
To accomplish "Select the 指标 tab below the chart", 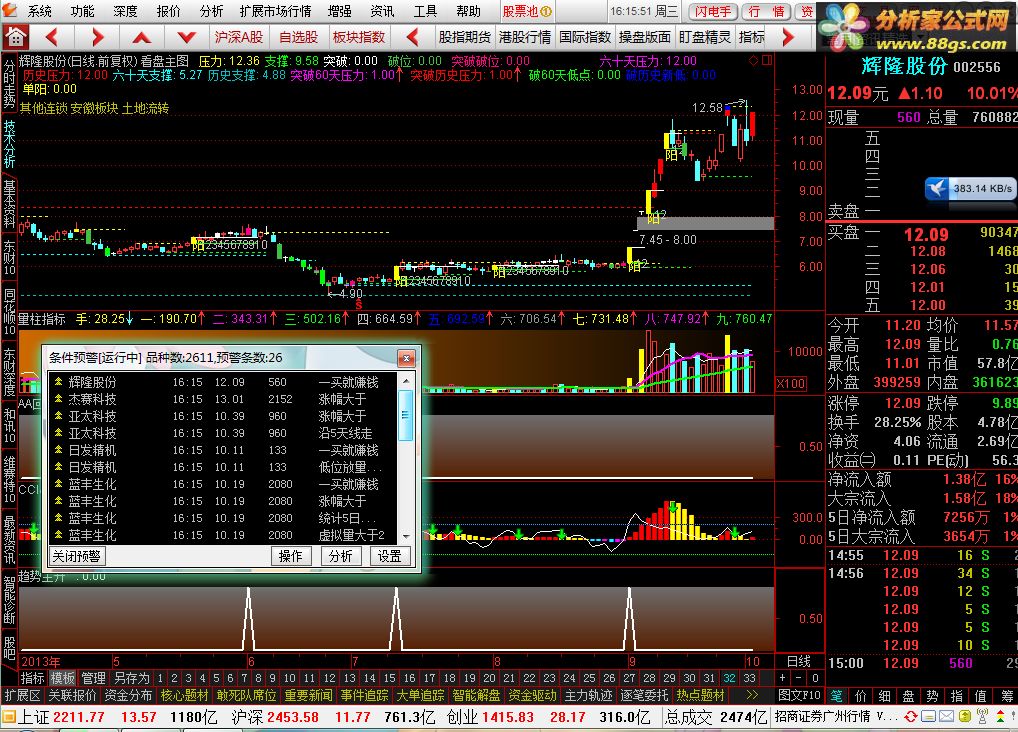I will [32, 678].
